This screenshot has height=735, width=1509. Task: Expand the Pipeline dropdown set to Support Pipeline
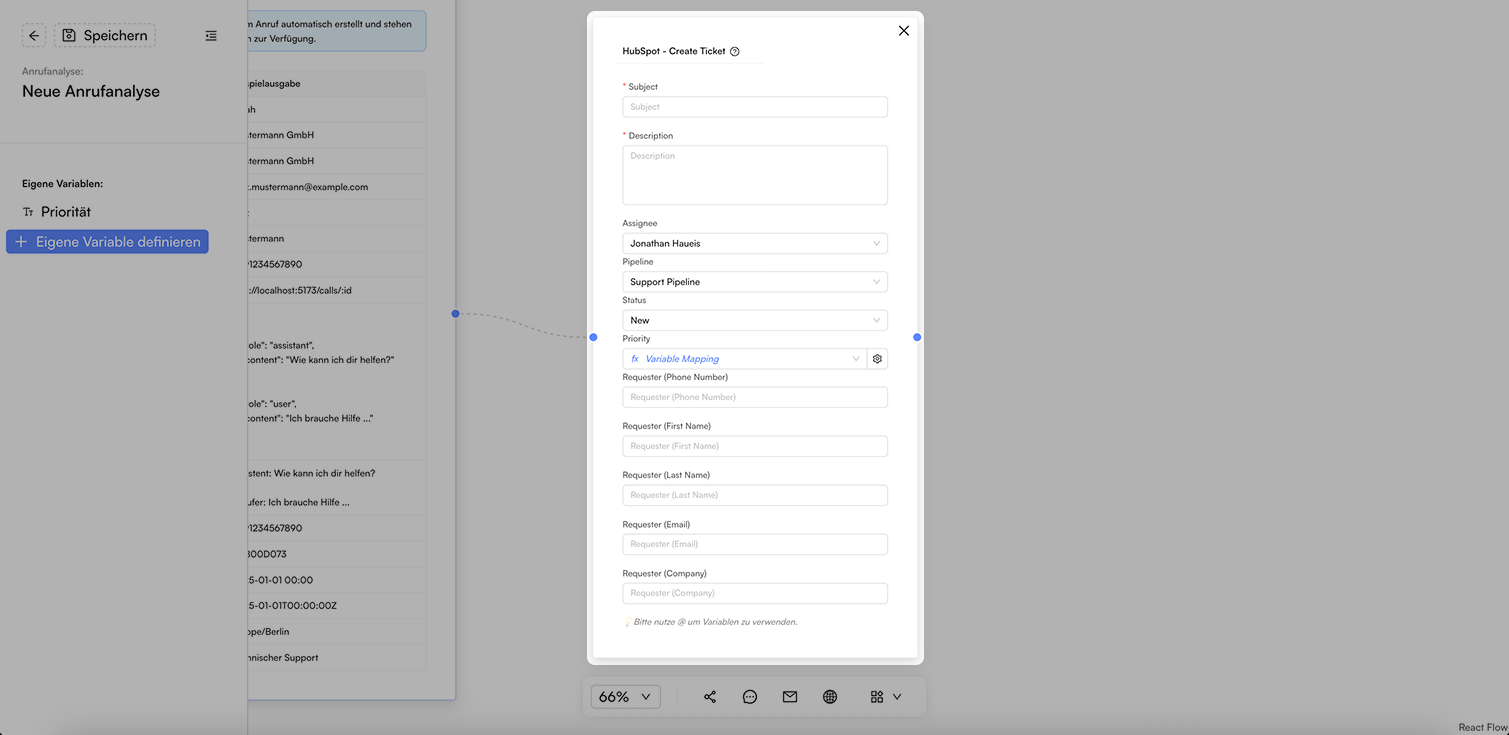pos(755,282)
